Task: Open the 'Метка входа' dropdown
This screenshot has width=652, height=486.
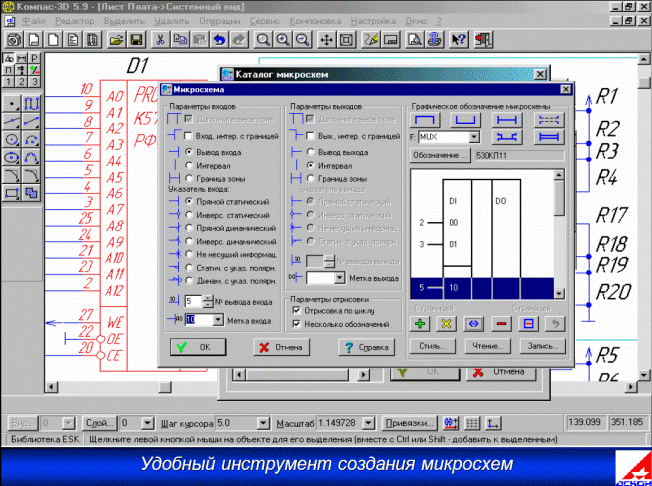Action: 218,320
